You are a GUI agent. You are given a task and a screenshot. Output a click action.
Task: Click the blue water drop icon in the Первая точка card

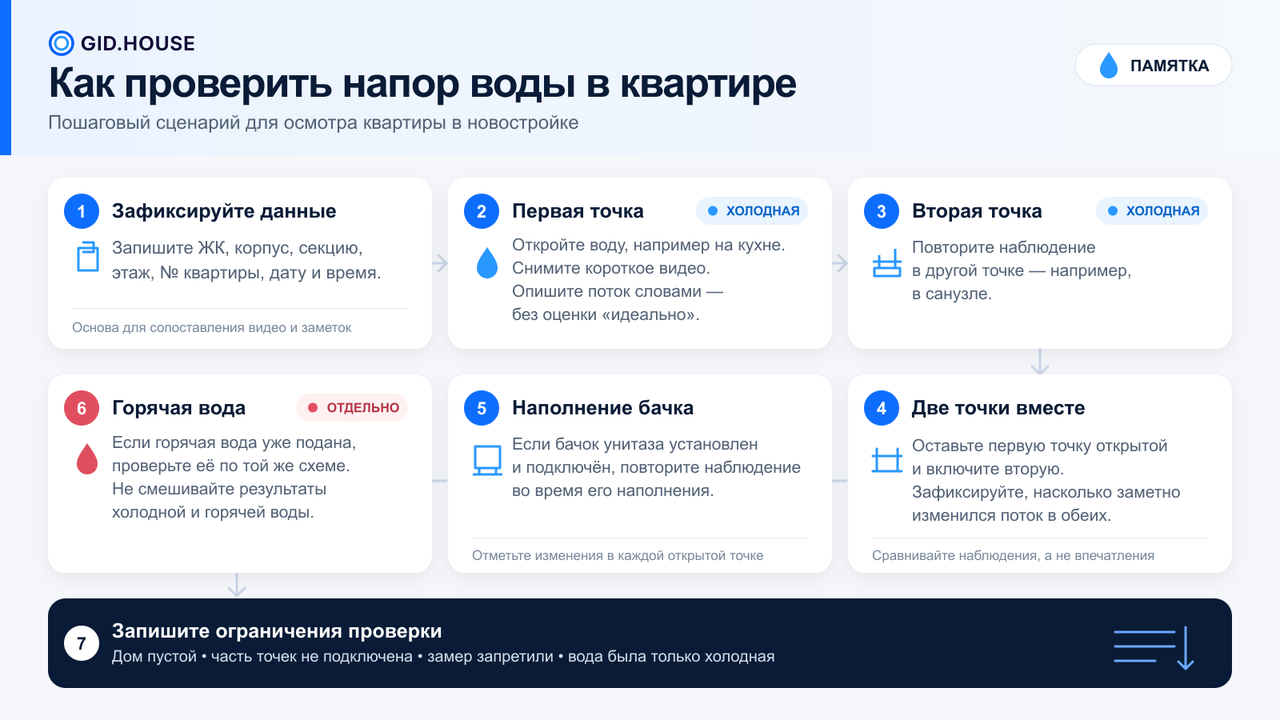click(487, 264)
